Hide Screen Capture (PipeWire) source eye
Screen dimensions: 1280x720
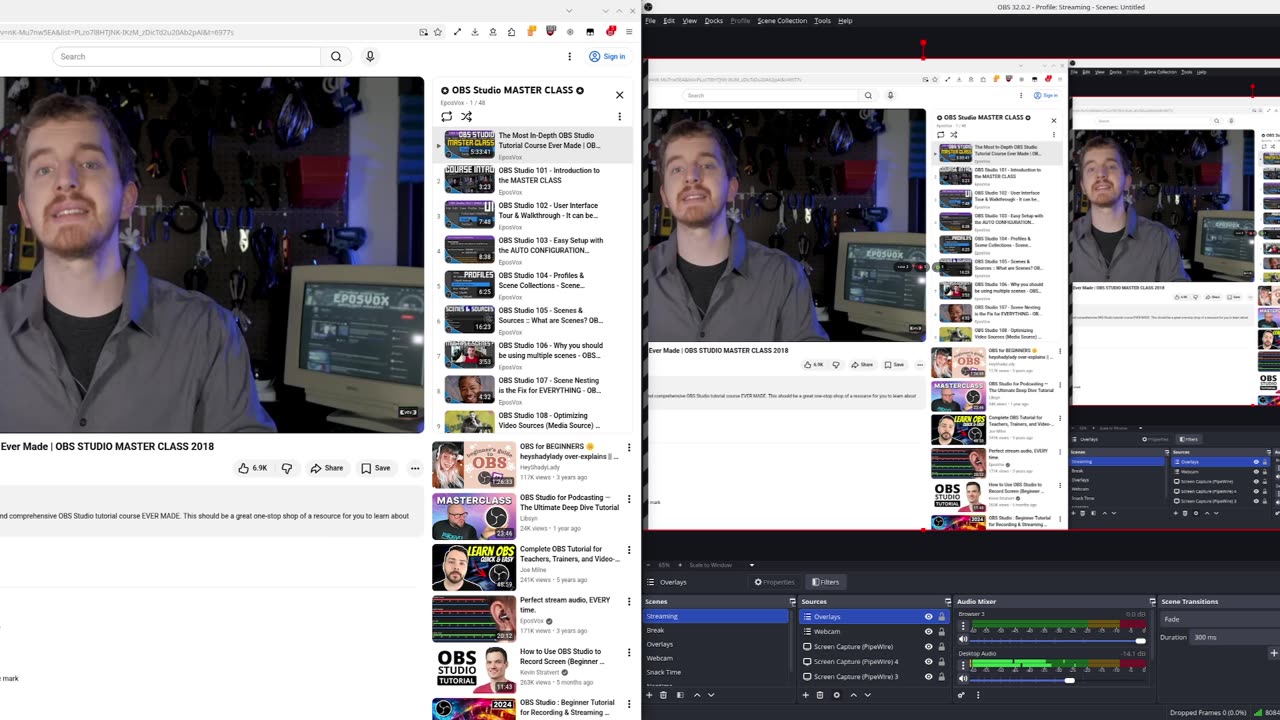click(928, 646)
